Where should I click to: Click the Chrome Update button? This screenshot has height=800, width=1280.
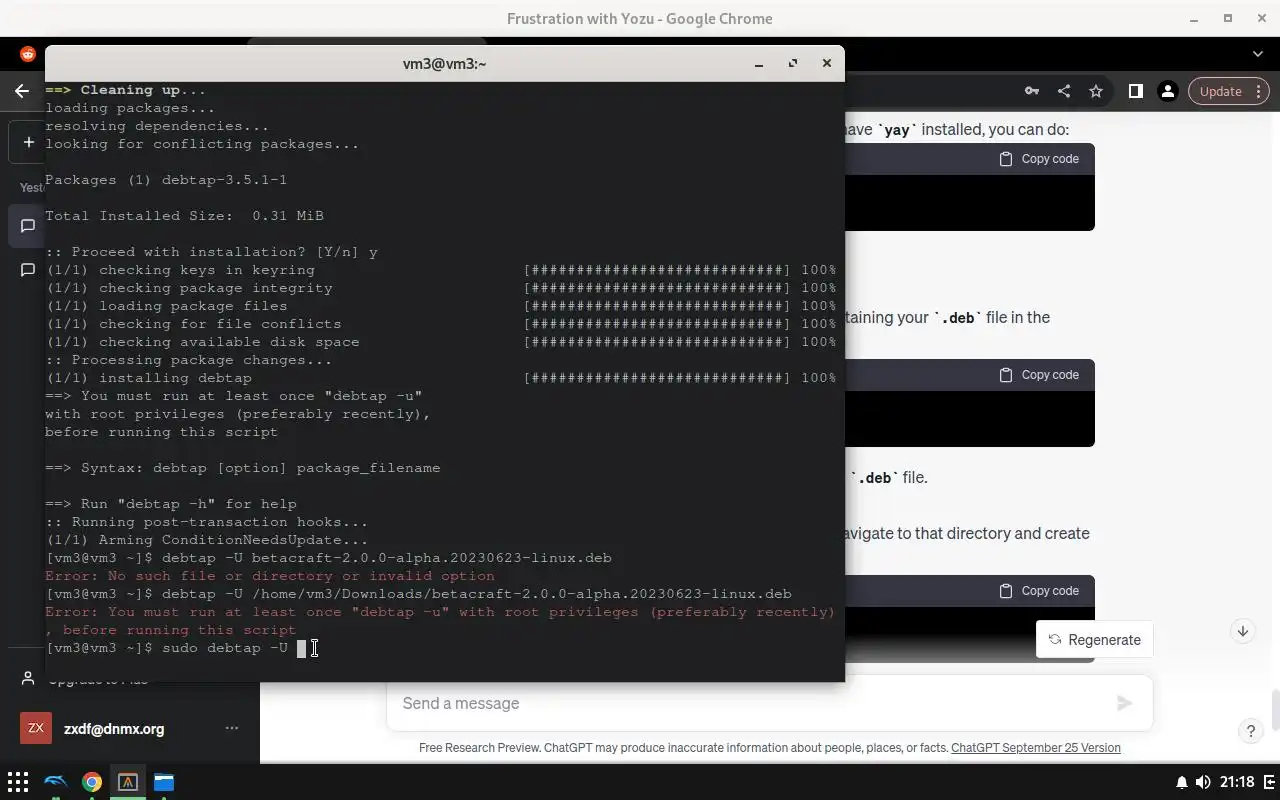(x=1229, y=91)
